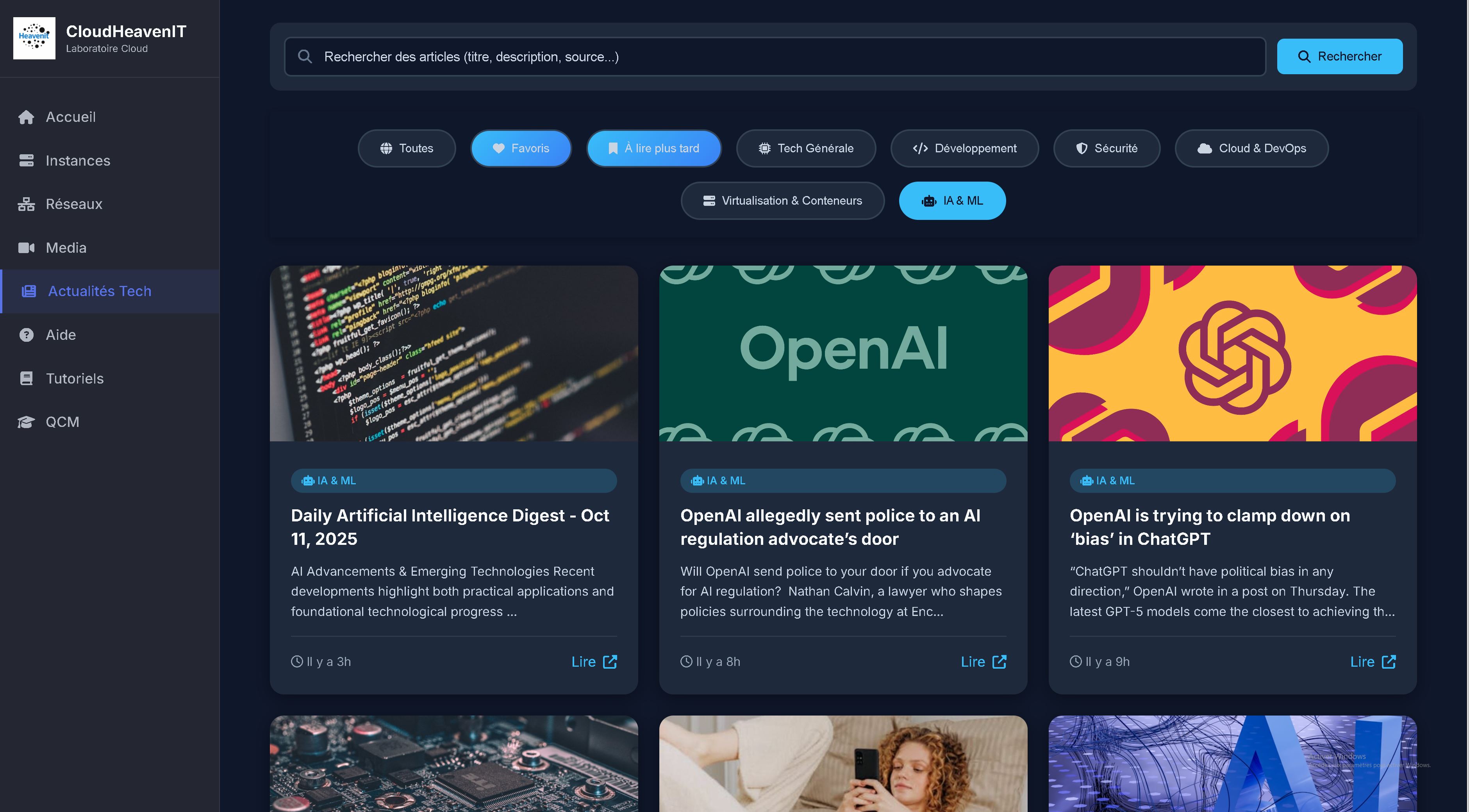Click the heart icon on Favoris filter
This screenshot has height=812, width=1469.
pyautogui.click(x=498, y=148)
